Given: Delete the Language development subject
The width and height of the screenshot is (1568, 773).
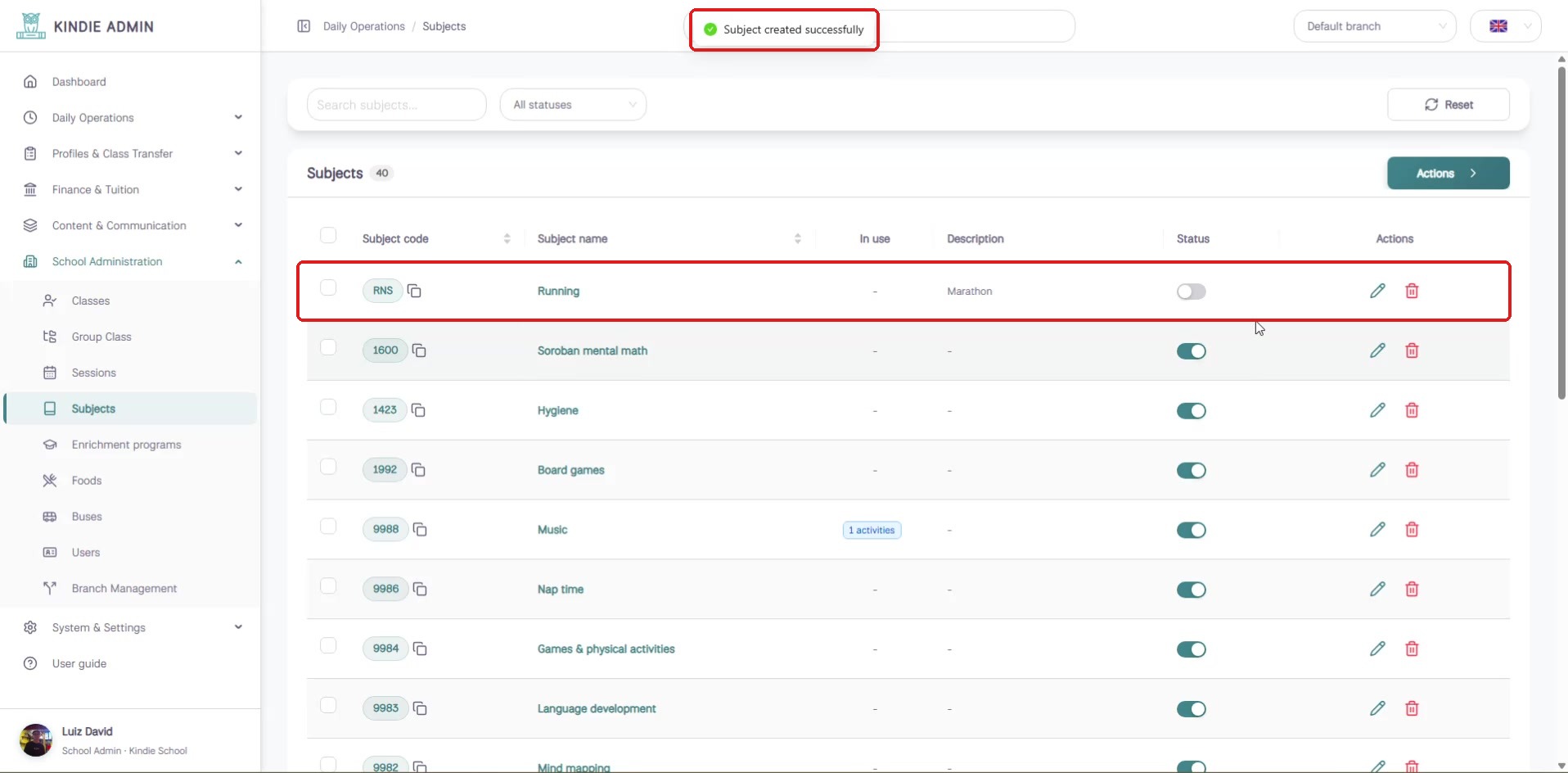Looking at the screenshot, I should click(1412, 709).
